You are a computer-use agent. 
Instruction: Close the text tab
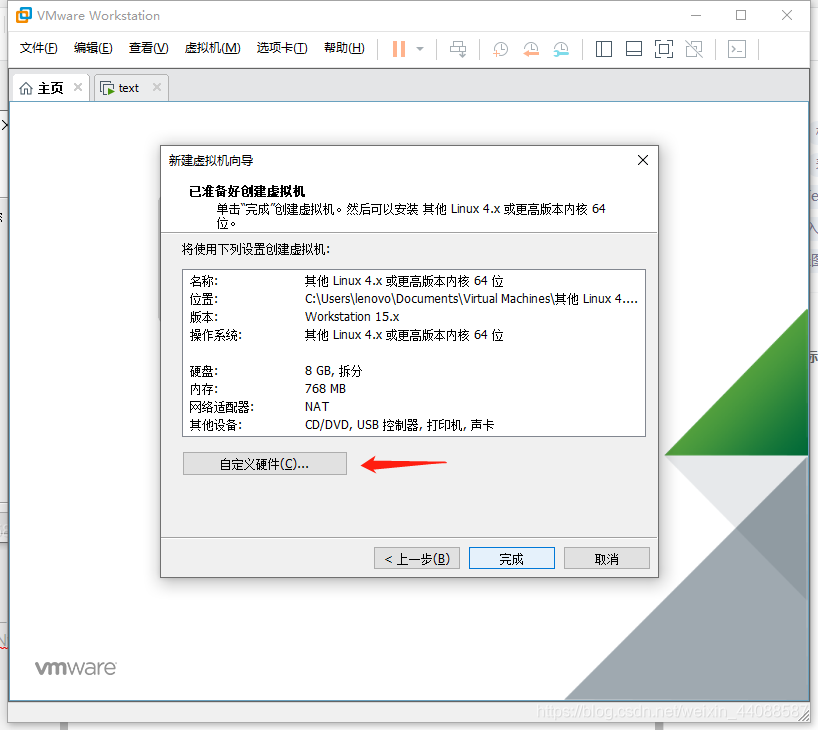point(157,87)
